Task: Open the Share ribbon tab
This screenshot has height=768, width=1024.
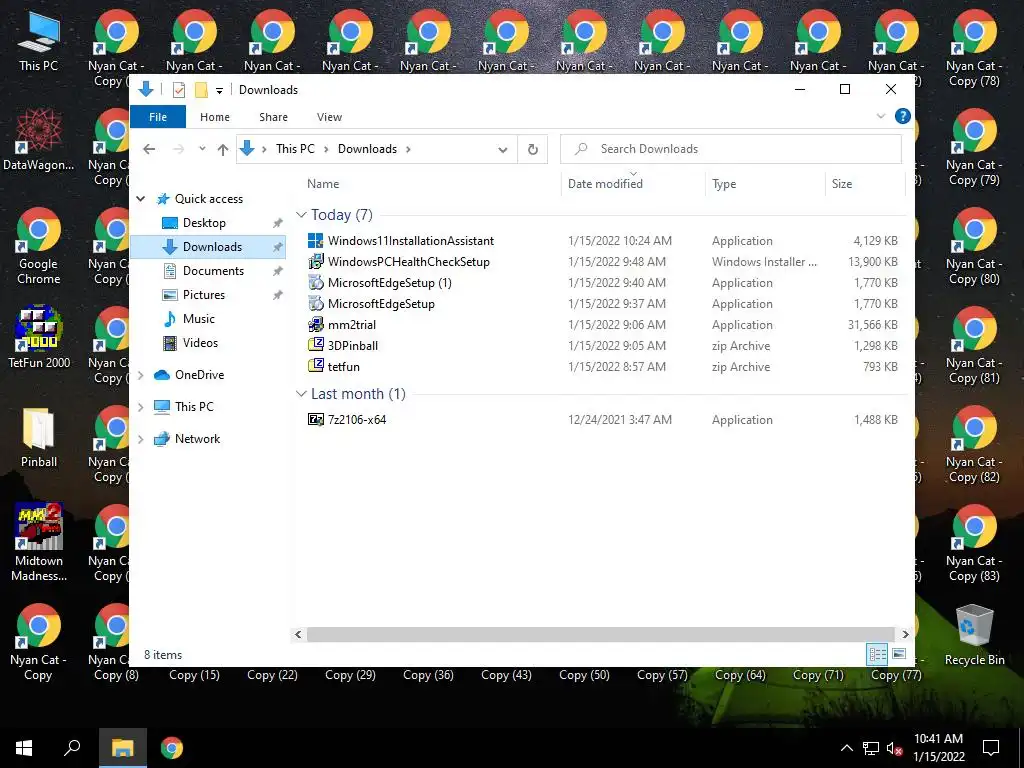Action: pos(273,117)
